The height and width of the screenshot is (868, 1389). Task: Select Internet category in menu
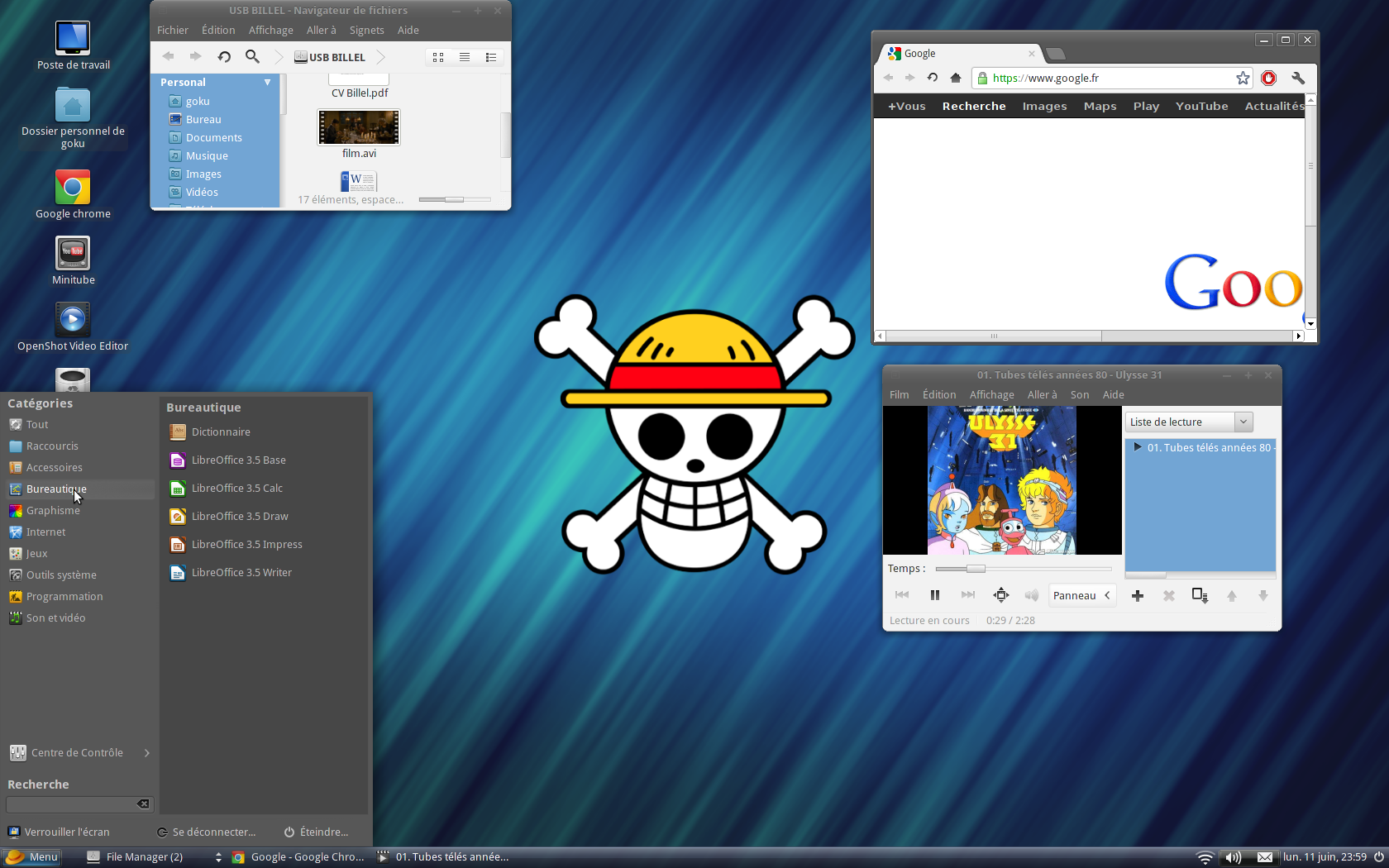pyautogui.click(x=79, y=532)
